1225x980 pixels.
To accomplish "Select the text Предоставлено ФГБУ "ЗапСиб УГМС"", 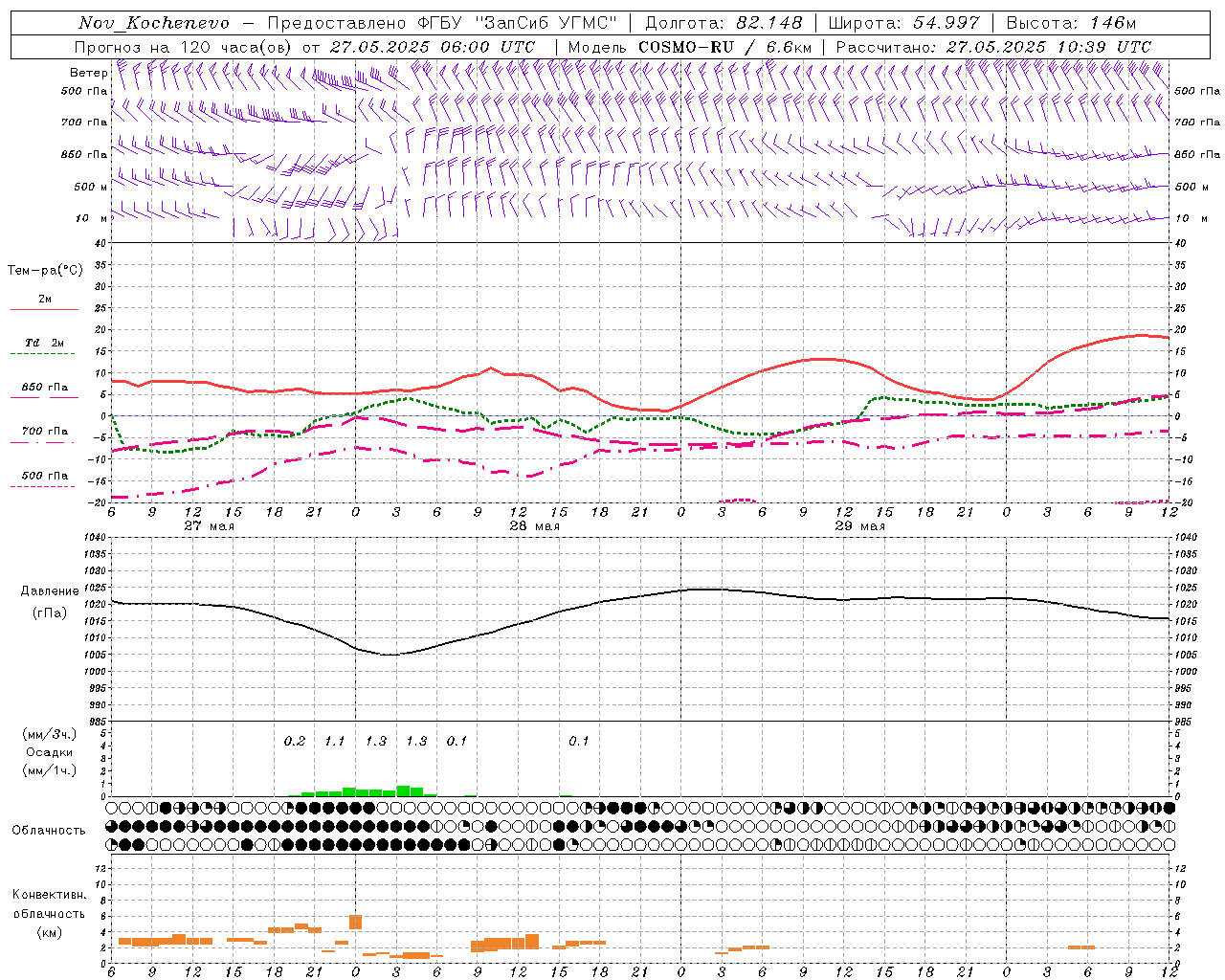I will 442,23.
